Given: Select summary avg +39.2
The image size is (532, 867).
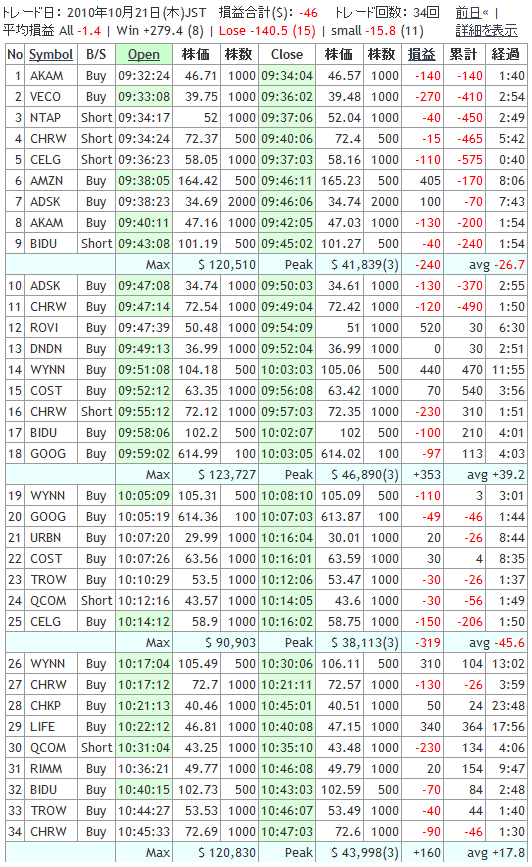Looking at the screenshot, I should click(496, 475).
